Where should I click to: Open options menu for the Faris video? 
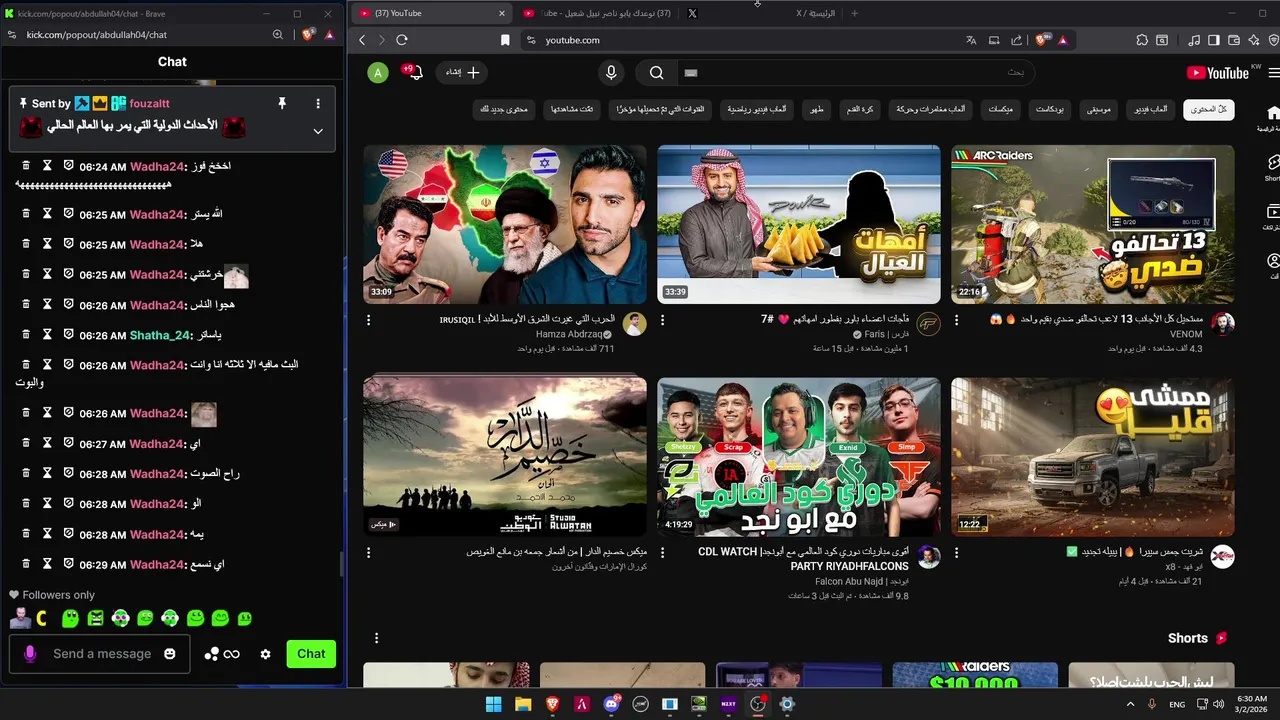tap(663, 320)
